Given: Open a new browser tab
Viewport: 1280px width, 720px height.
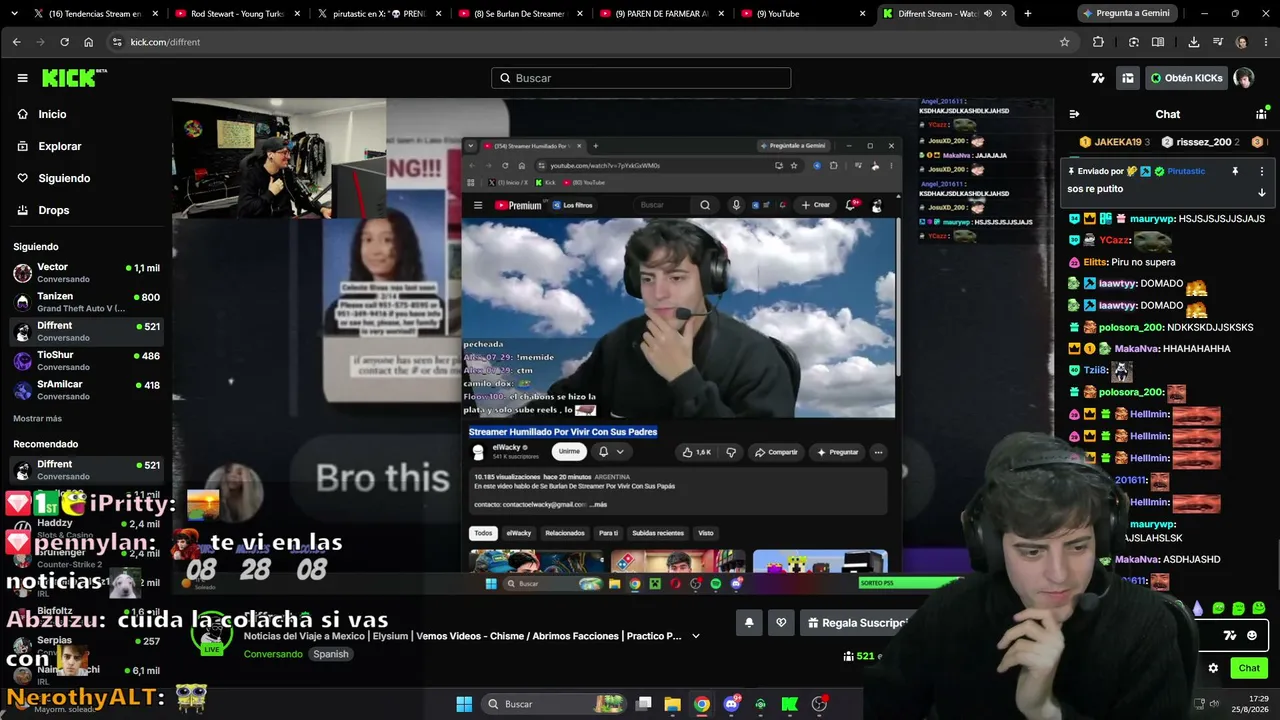Looking at the screenshot, I should click(1027, 14).
